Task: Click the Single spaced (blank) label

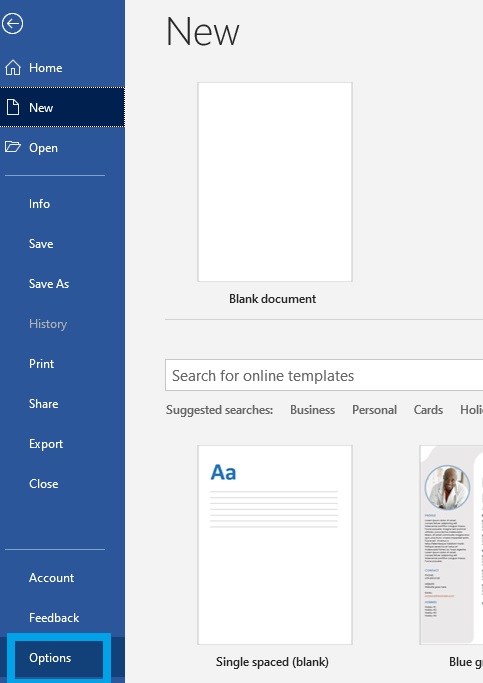Action: tap(272, 662)
